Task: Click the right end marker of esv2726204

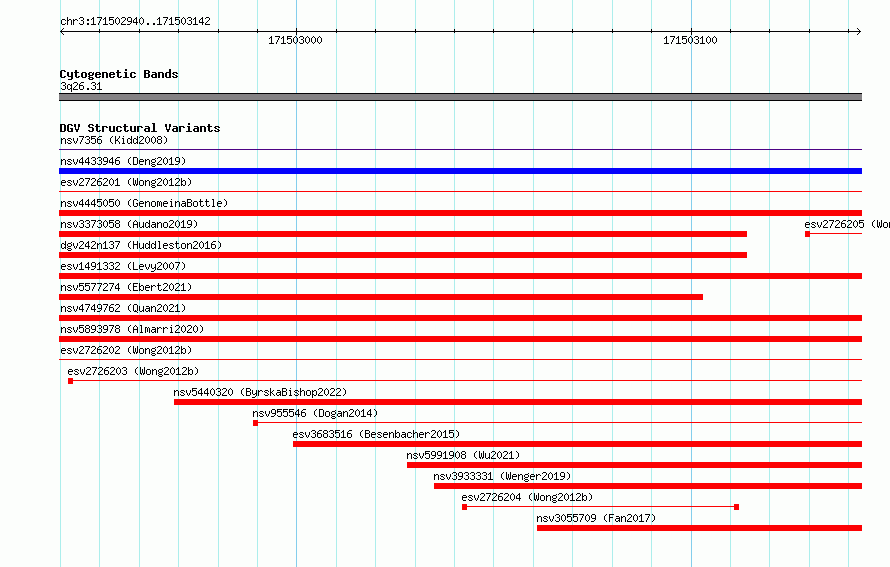Action: tap(736, 507)
